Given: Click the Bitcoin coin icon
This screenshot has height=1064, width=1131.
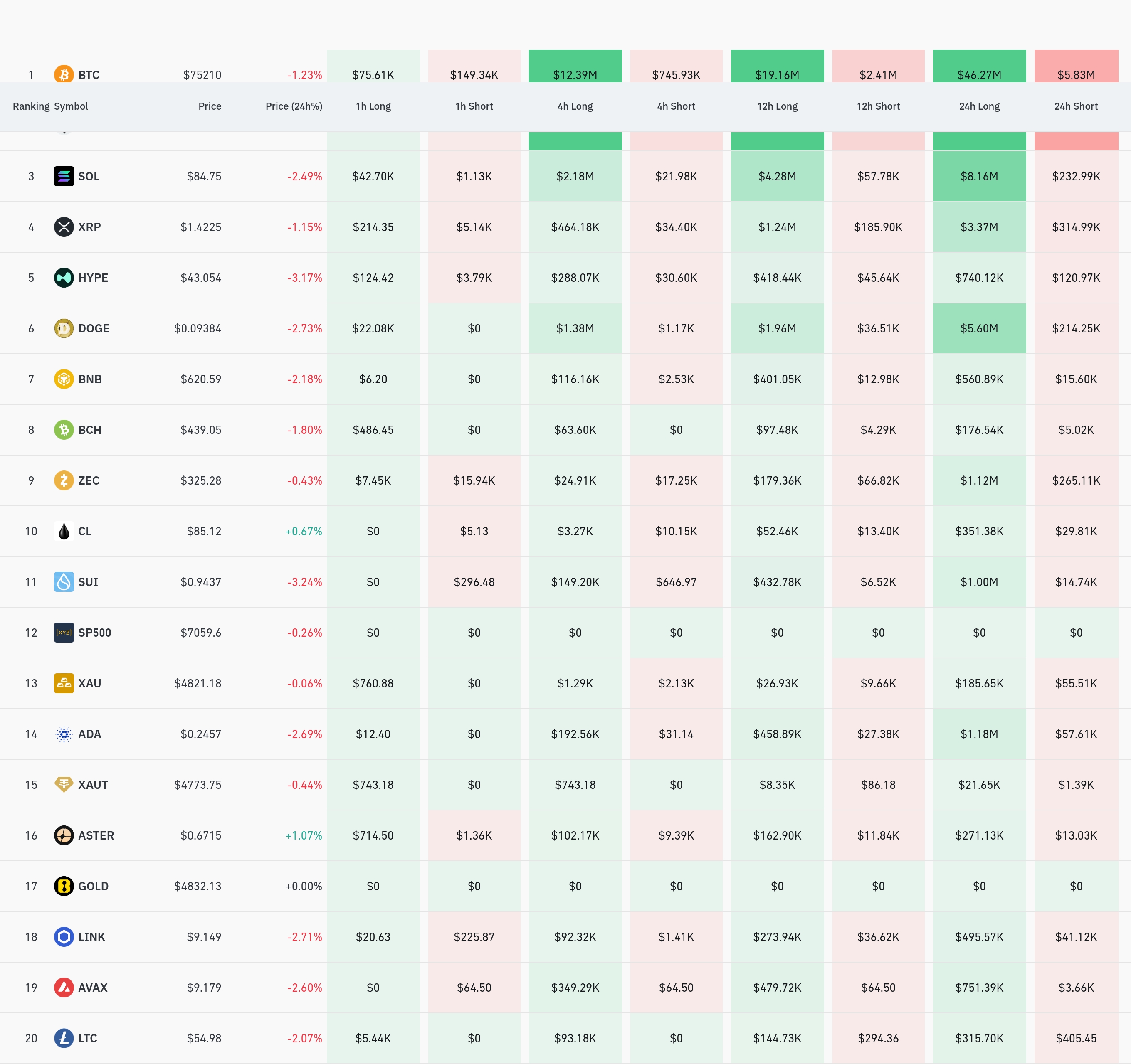Looking at the screenshot, I should point(64,74).
